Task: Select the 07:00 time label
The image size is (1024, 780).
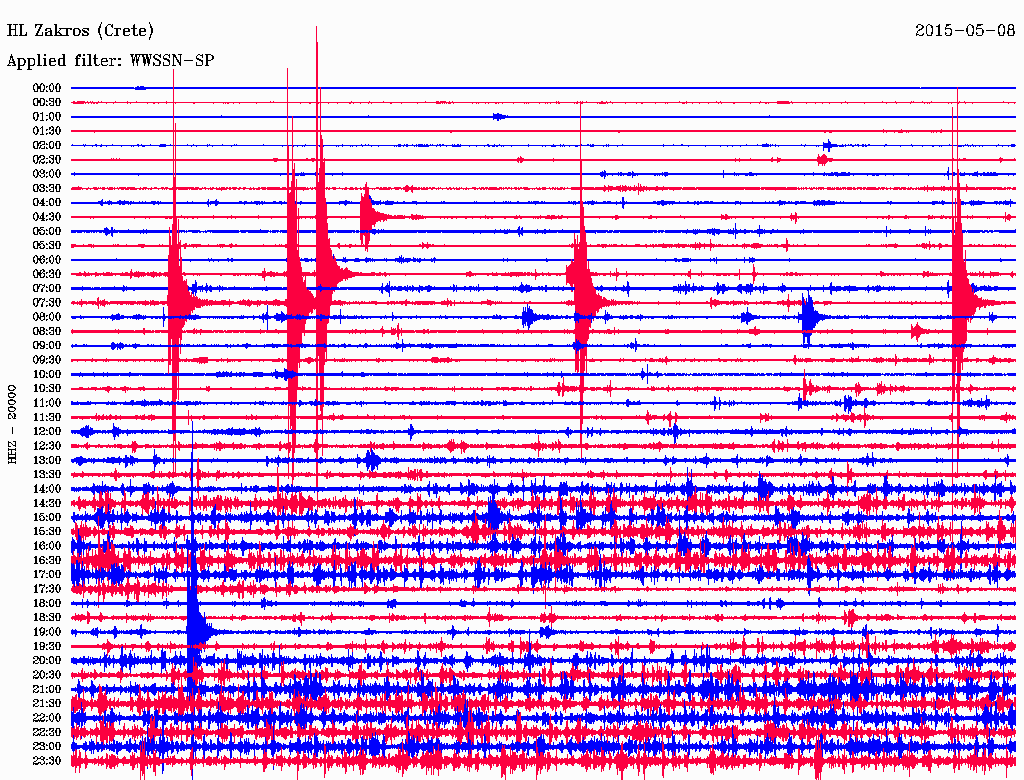Action: click(47, 289)
